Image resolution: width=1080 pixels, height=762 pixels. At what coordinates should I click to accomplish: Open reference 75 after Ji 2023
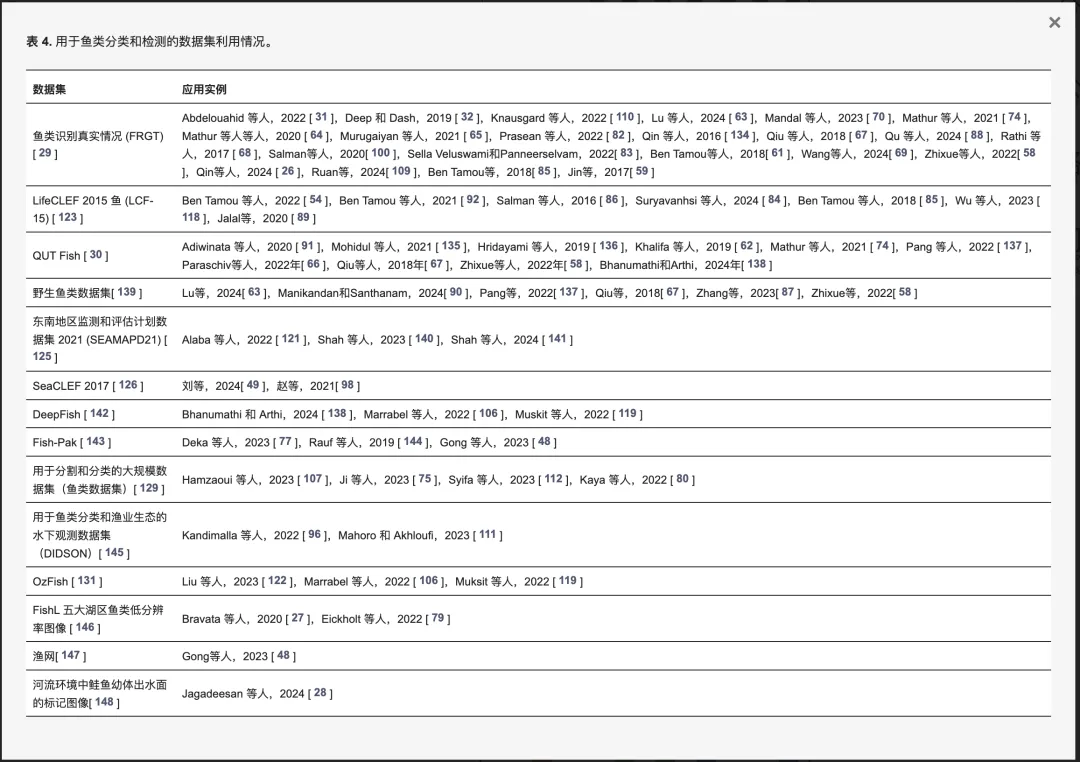[x=425, y=479]
